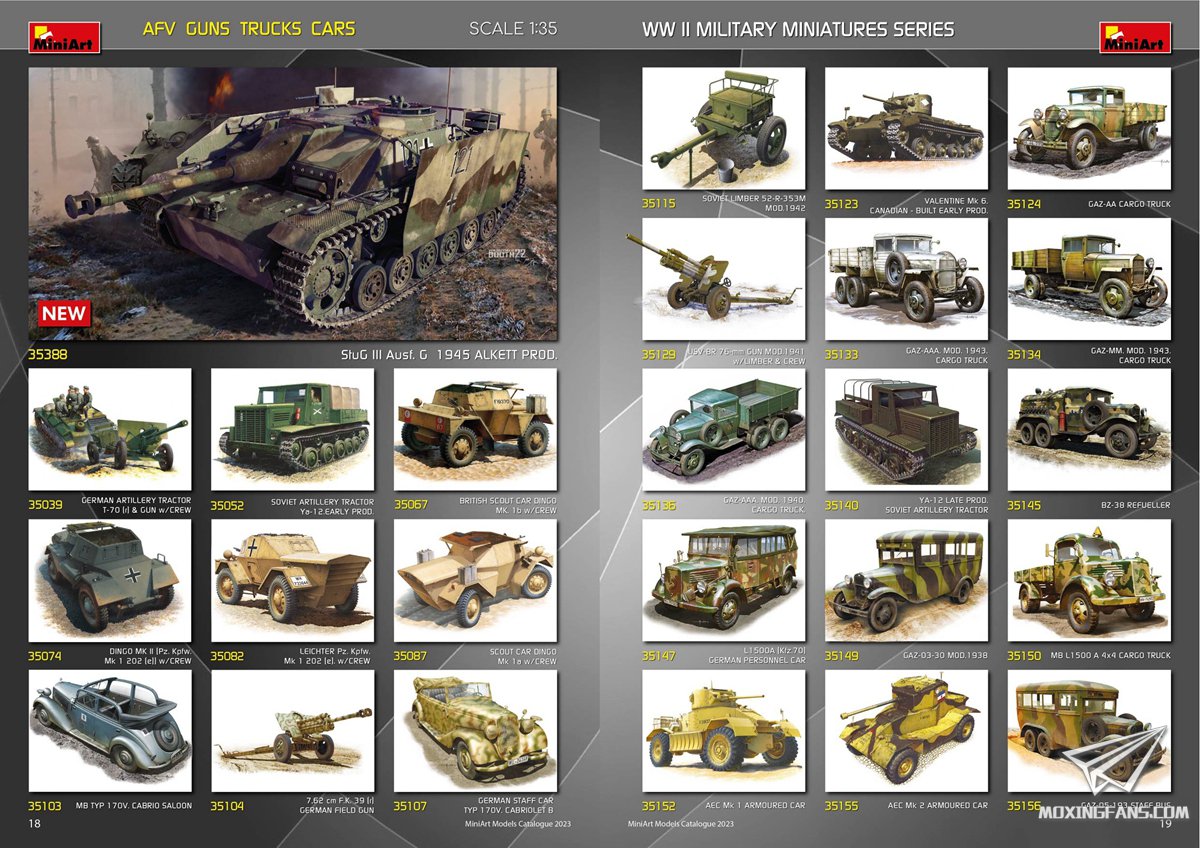Click page number 19 at bottom right
This screenshot has height=848, width=1200.
(x=1164, y=824)
